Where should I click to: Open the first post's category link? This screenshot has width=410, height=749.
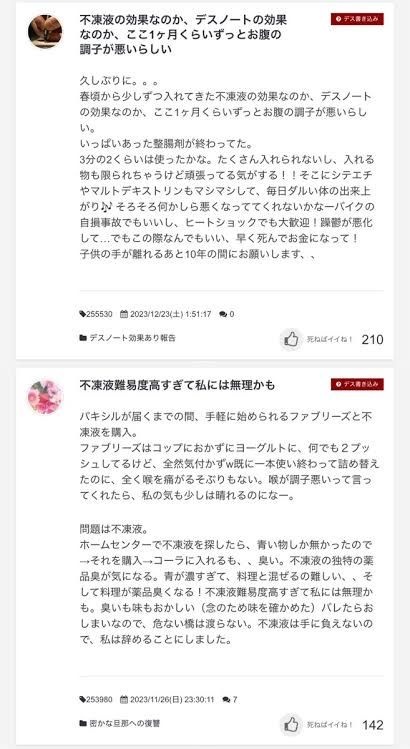click(132, 338)
